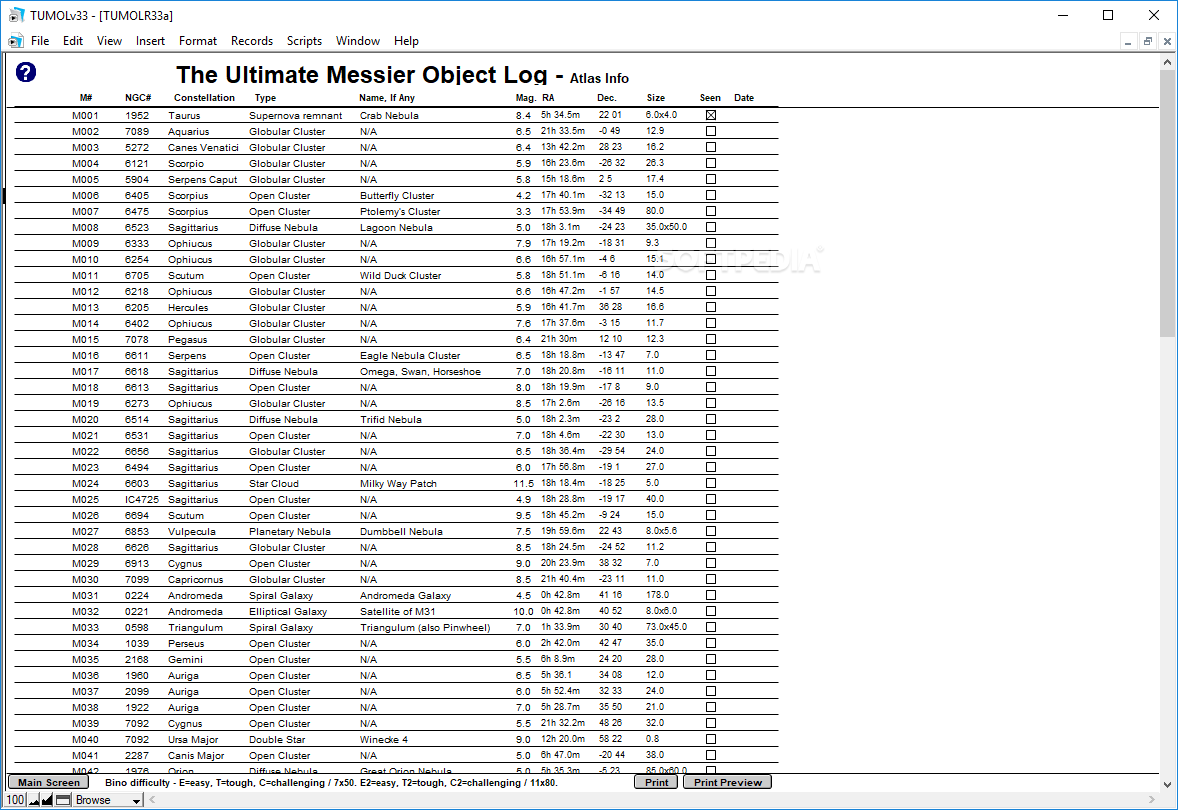
Task: Click the Supernova remnant type cell
Action: [295, 116]
